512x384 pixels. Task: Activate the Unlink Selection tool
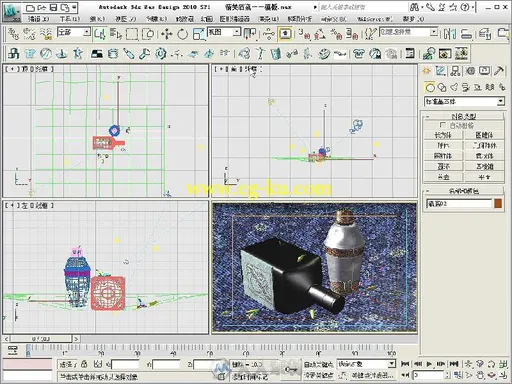[x=29, y=34]
